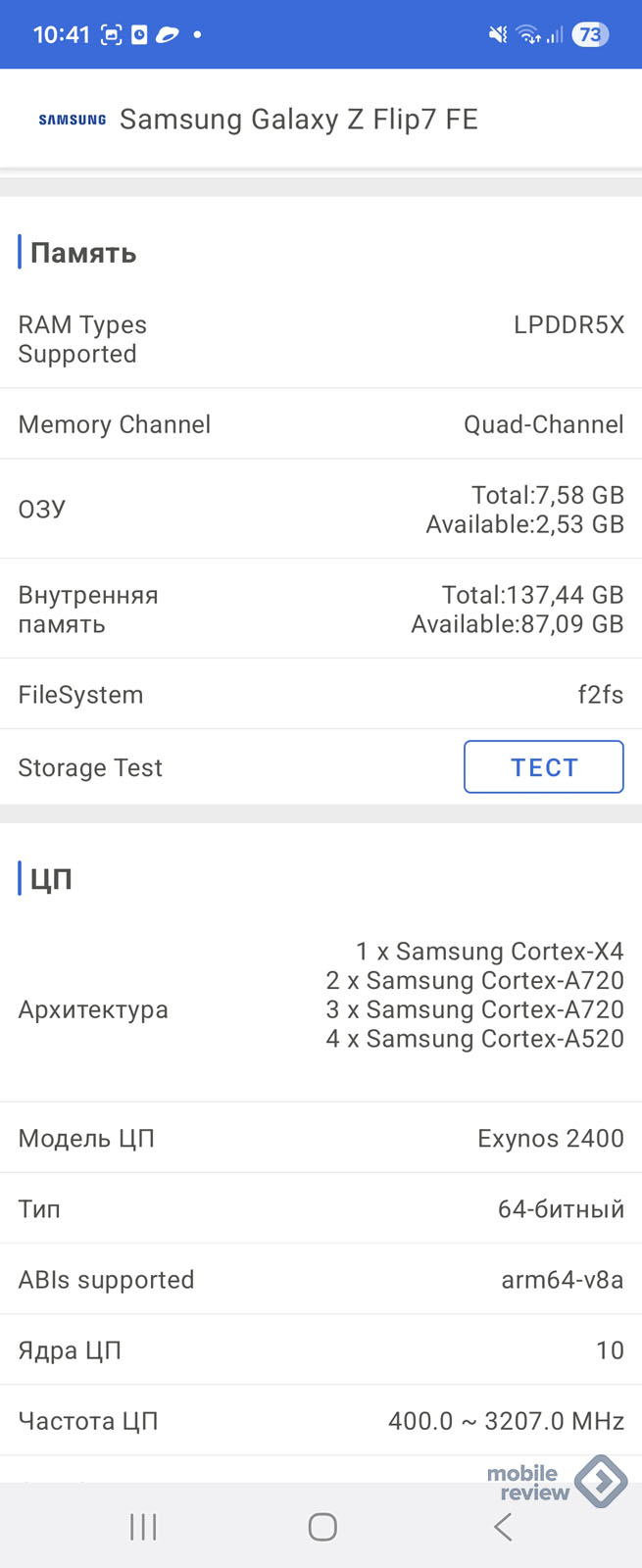
Task: Tap the Exynos 2400 CPU model row
Action: (x=321, y=1138)
